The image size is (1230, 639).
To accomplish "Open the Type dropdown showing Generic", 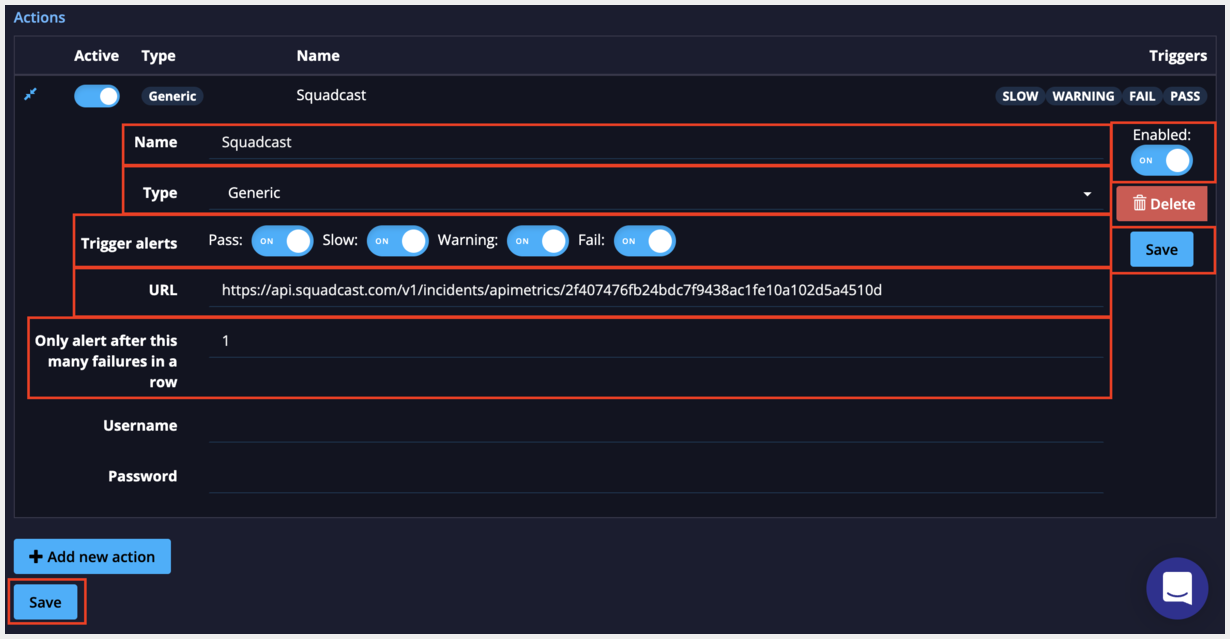I will [656, 193].
